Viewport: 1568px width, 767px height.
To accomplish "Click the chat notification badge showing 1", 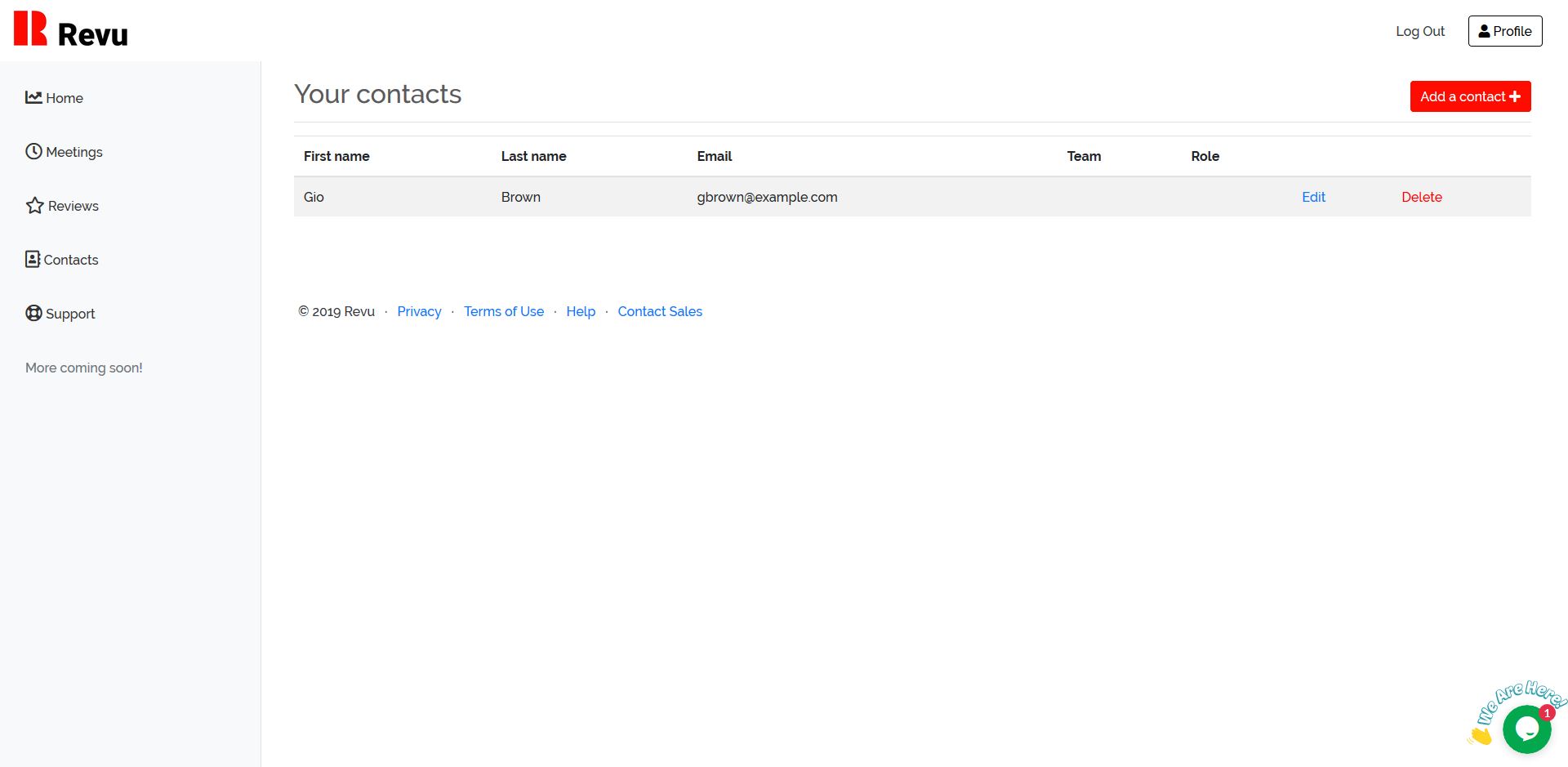I will 1547,713.
